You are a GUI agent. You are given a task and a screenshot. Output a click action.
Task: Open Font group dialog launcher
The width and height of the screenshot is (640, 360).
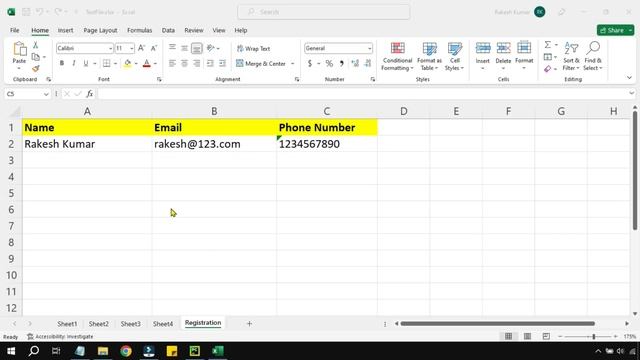click(x=159, y=80)
